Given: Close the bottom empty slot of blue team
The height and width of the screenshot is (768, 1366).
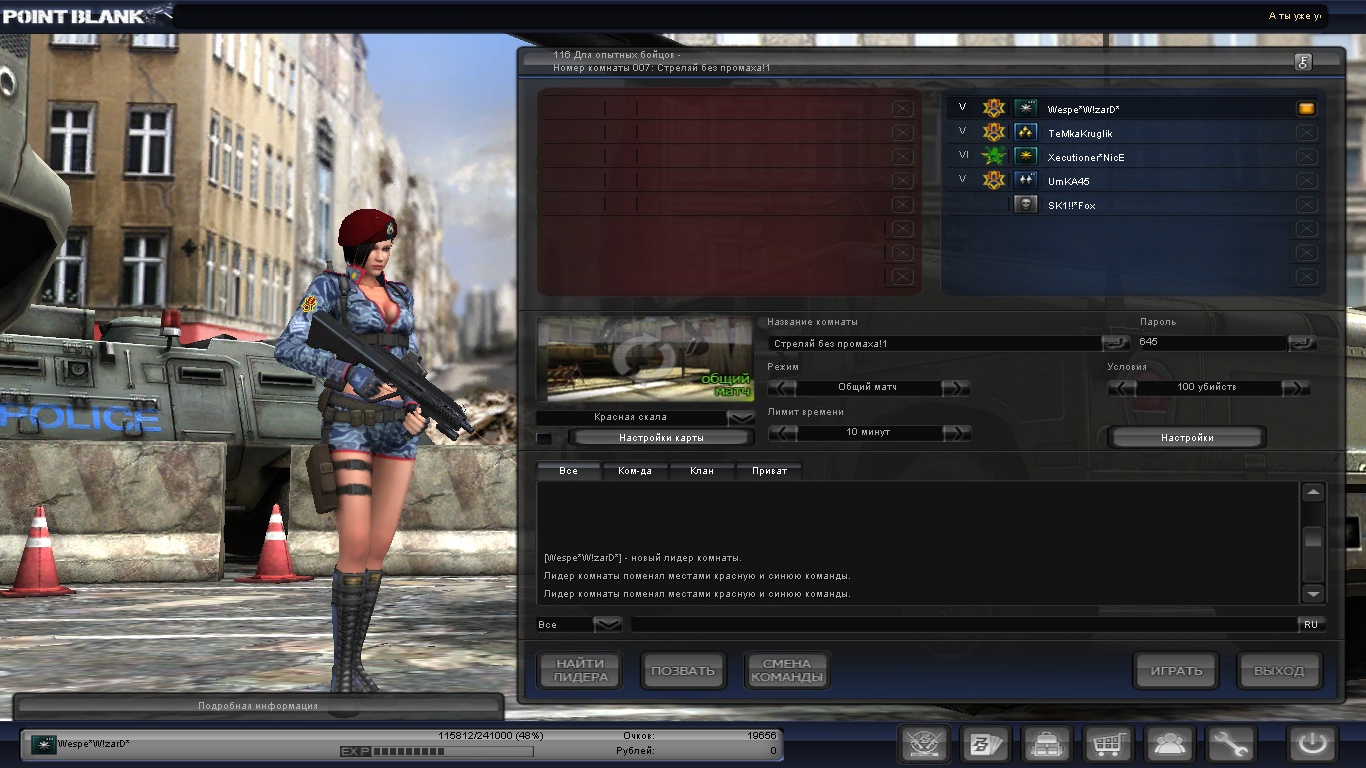Looking at the screenshot, I should tap(1306, 277).
